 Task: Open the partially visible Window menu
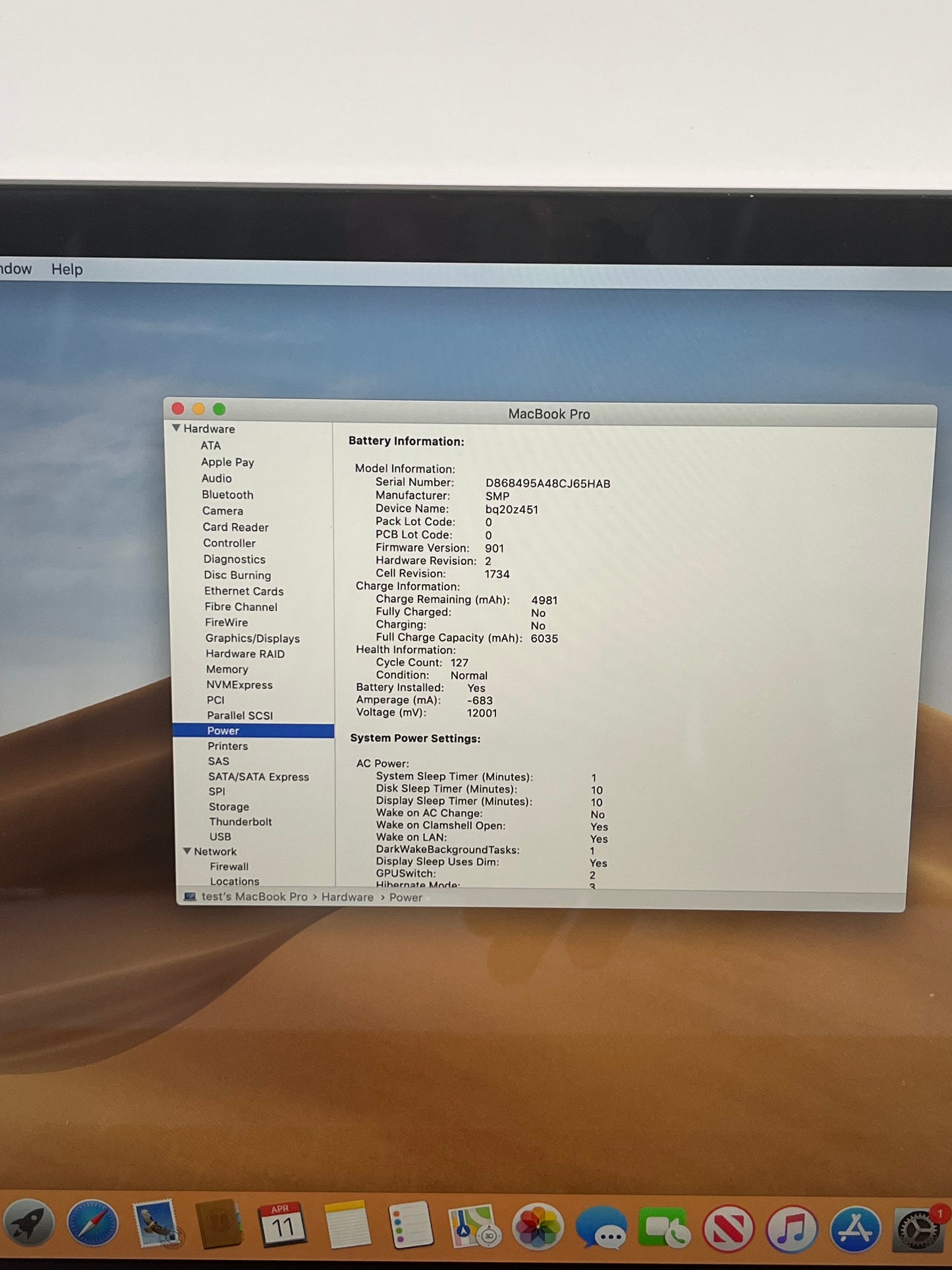(16, 268)
